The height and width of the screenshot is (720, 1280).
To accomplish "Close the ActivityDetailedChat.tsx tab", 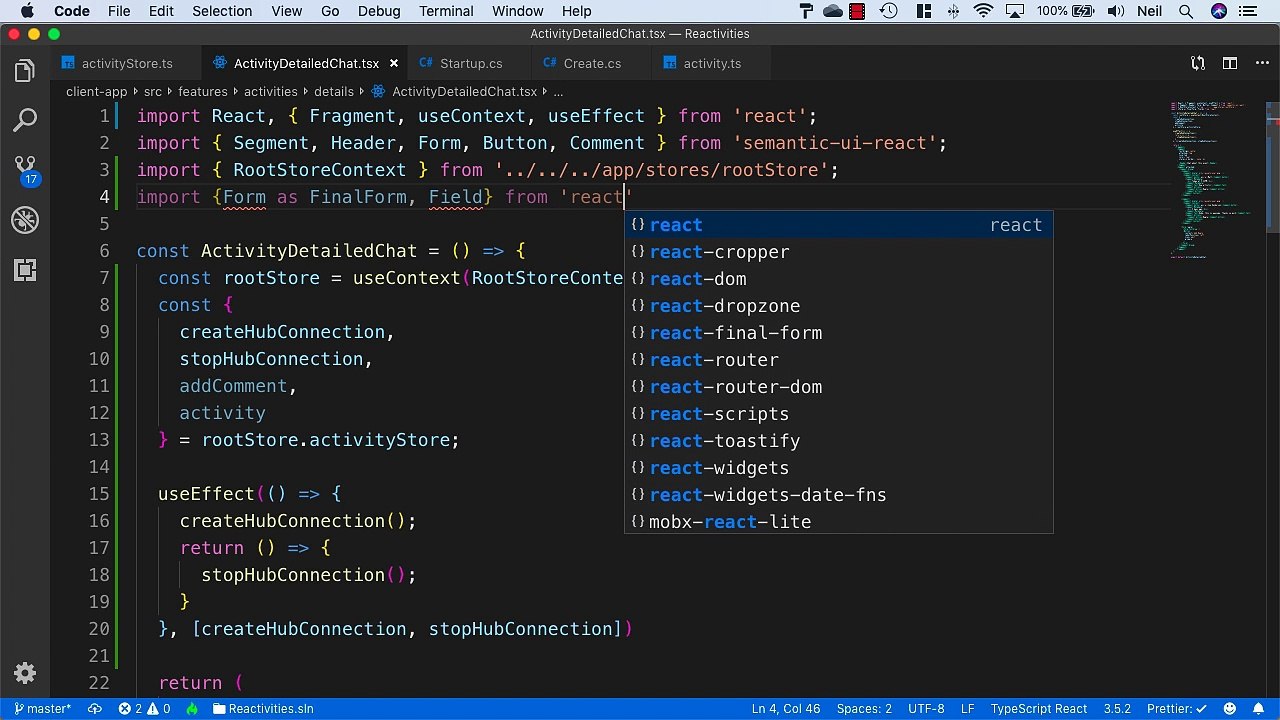I will pos(394,63).
